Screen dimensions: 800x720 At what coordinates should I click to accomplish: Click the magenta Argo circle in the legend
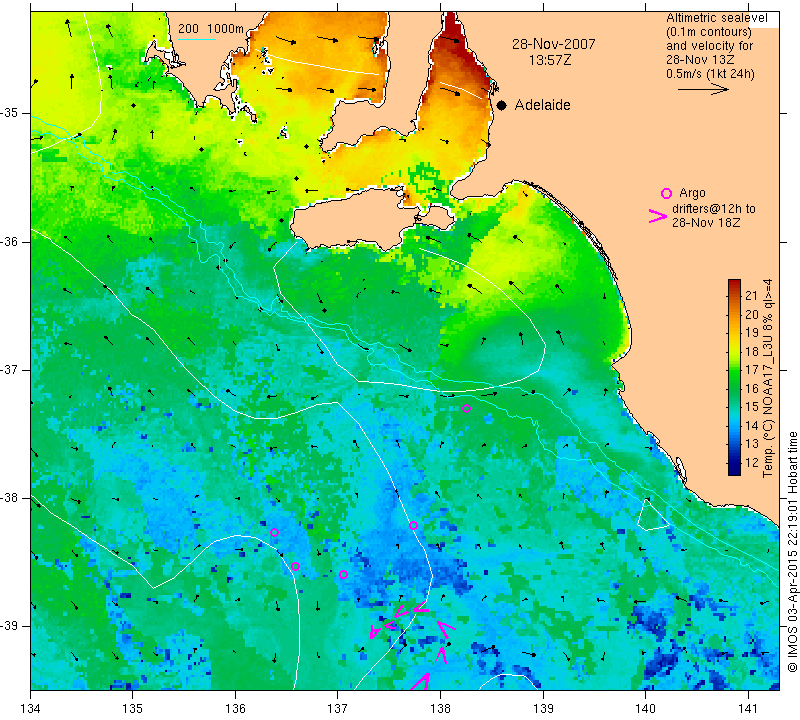tap(666, 193)
